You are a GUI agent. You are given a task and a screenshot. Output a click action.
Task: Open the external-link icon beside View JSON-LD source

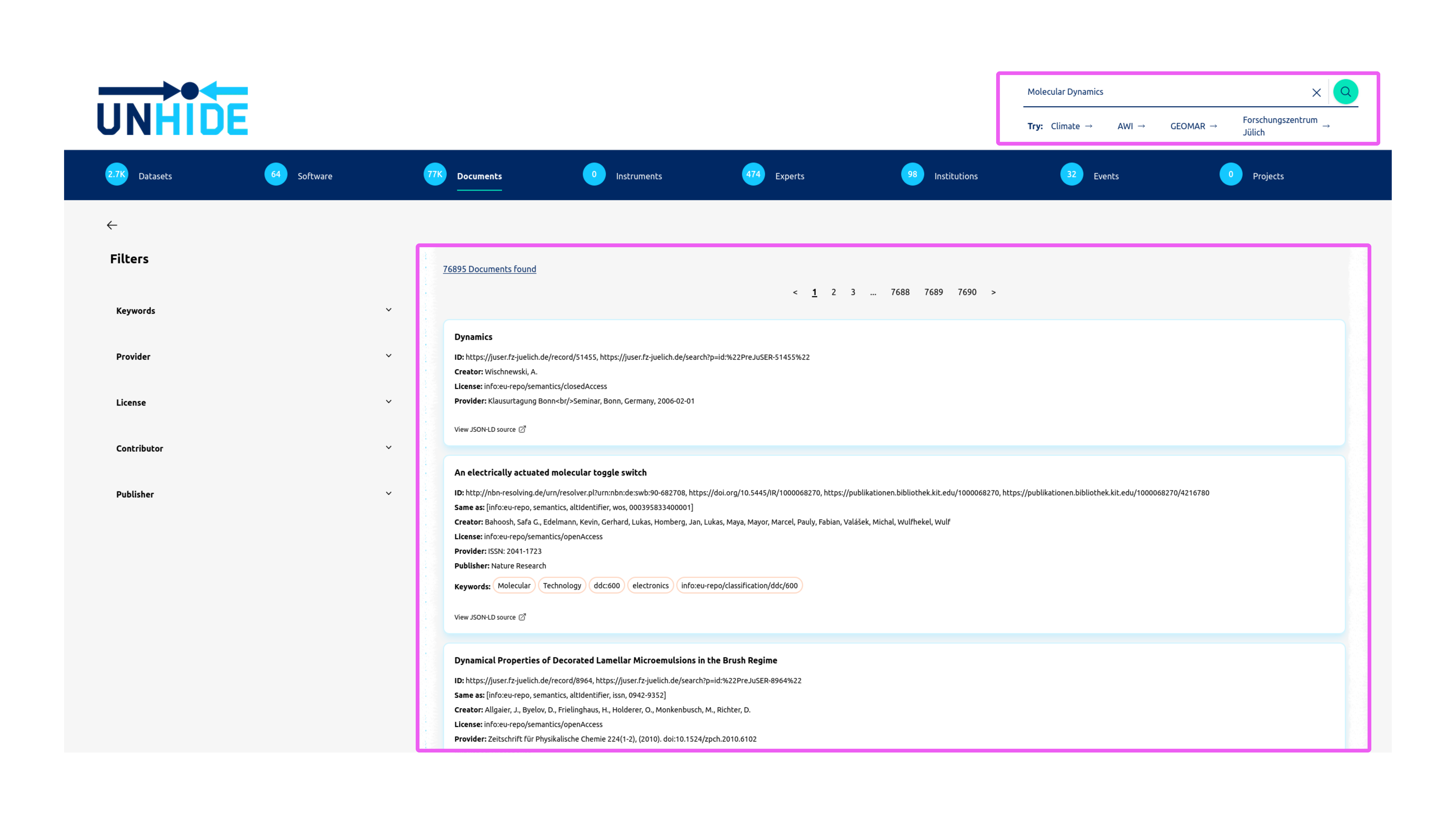522,429
